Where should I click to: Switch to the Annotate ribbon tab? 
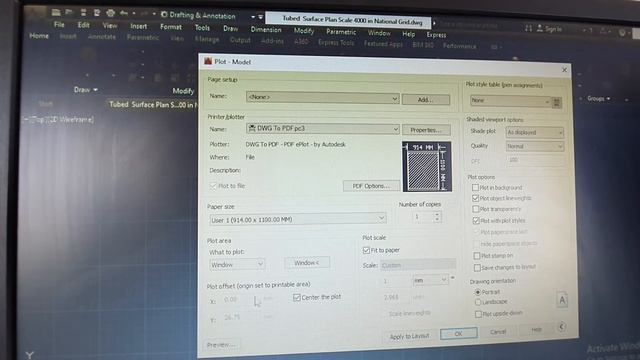[102, 36]
